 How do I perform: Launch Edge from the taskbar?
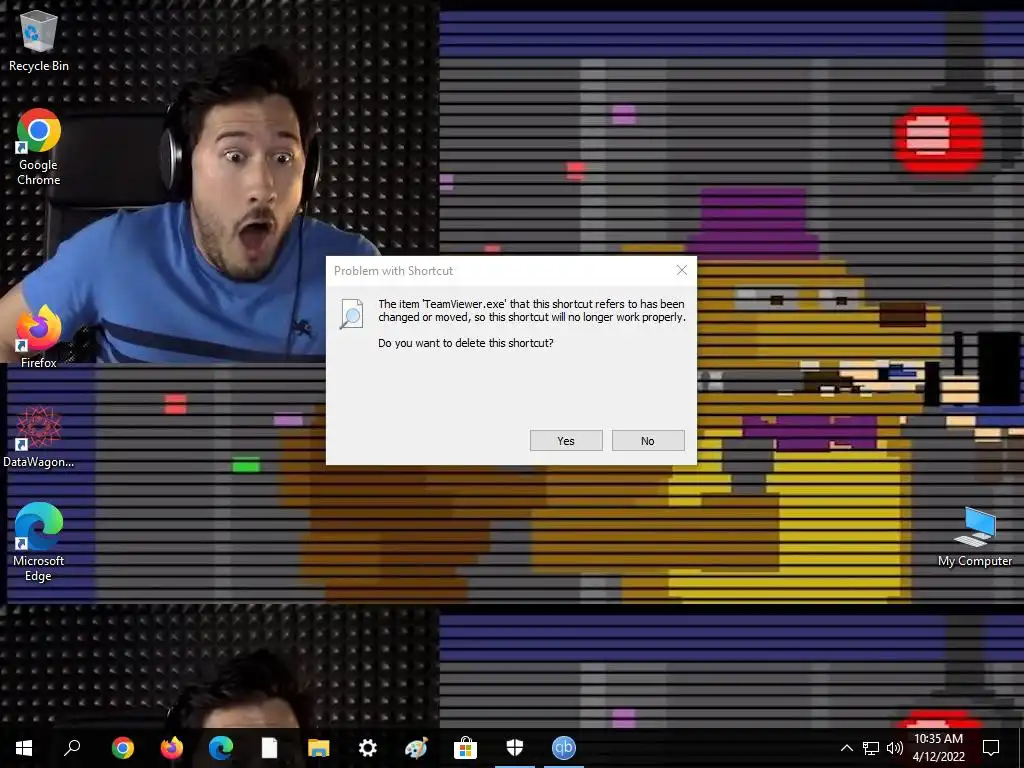(221, 748)
